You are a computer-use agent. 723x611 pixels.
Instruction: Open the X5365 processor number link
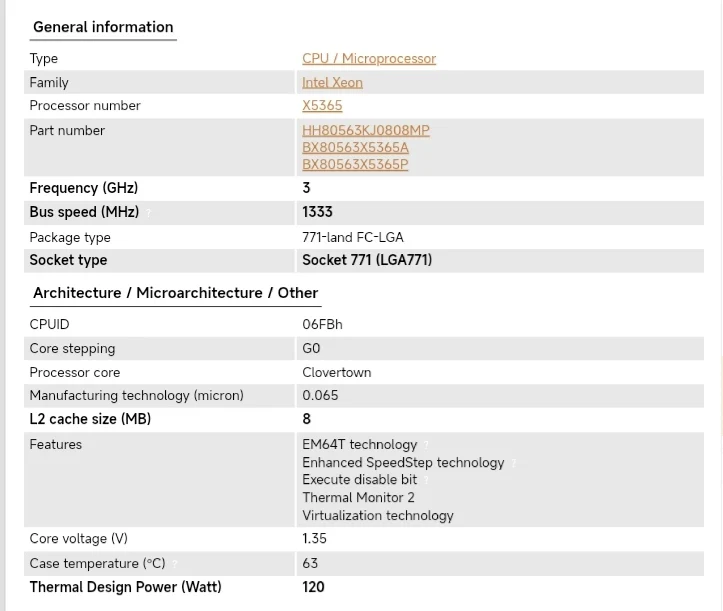322,106
